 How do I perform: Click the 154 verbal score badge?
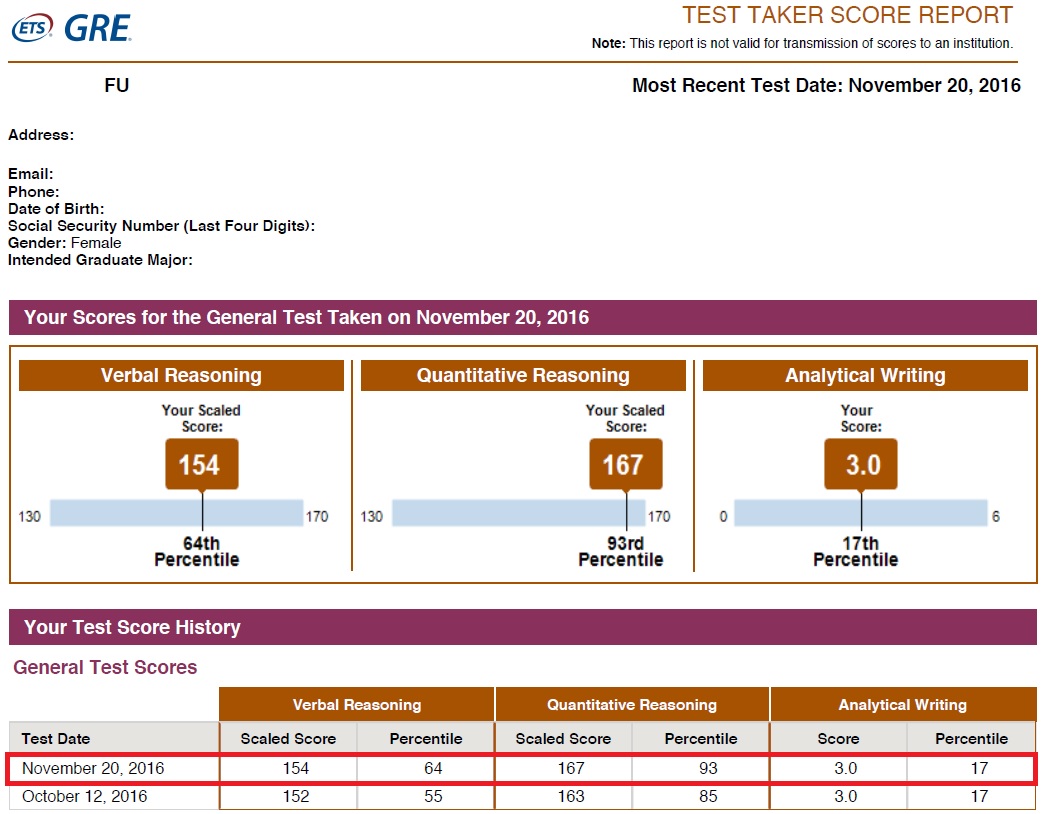[x=202, y=464]
